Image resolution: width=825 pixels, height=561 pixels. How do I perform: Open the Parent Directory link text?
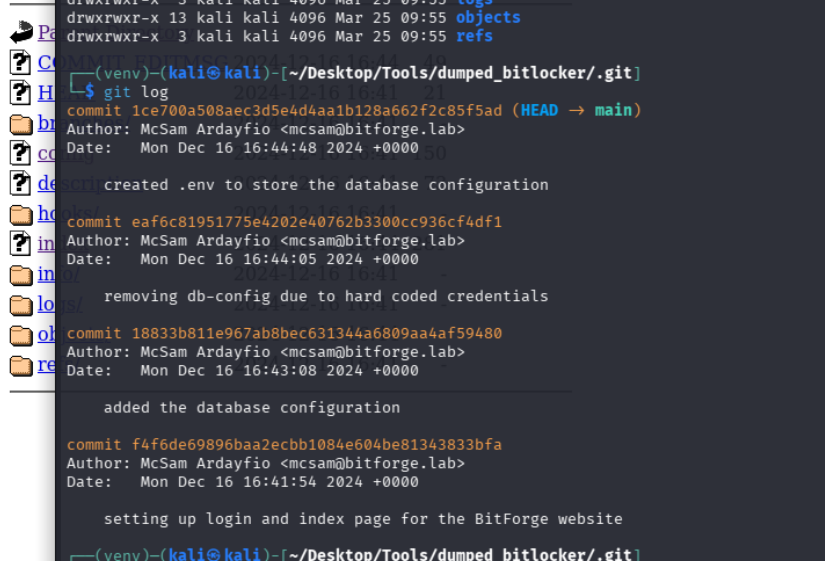46,33
